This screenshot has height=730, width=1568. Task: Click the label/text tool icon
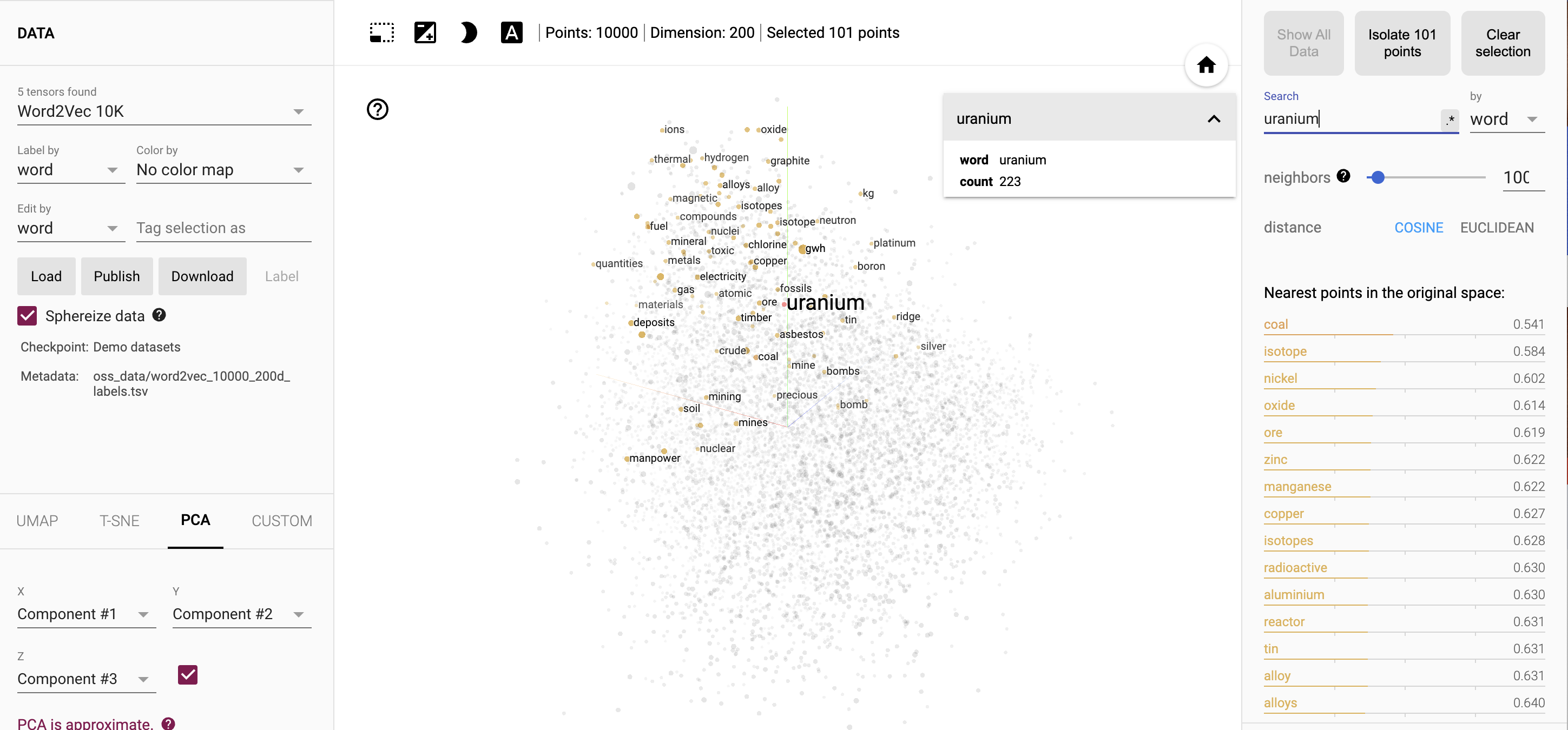[x=512, y=33]
